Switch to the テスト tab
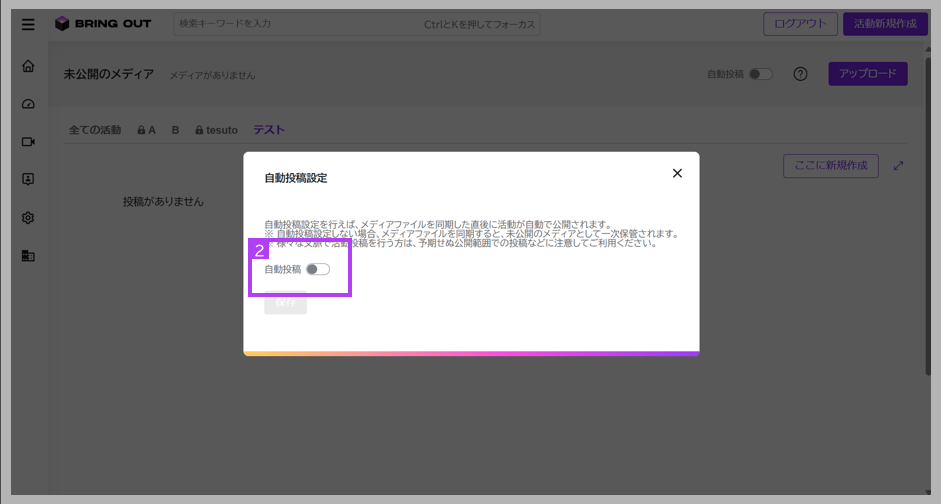 coord(269,130)
